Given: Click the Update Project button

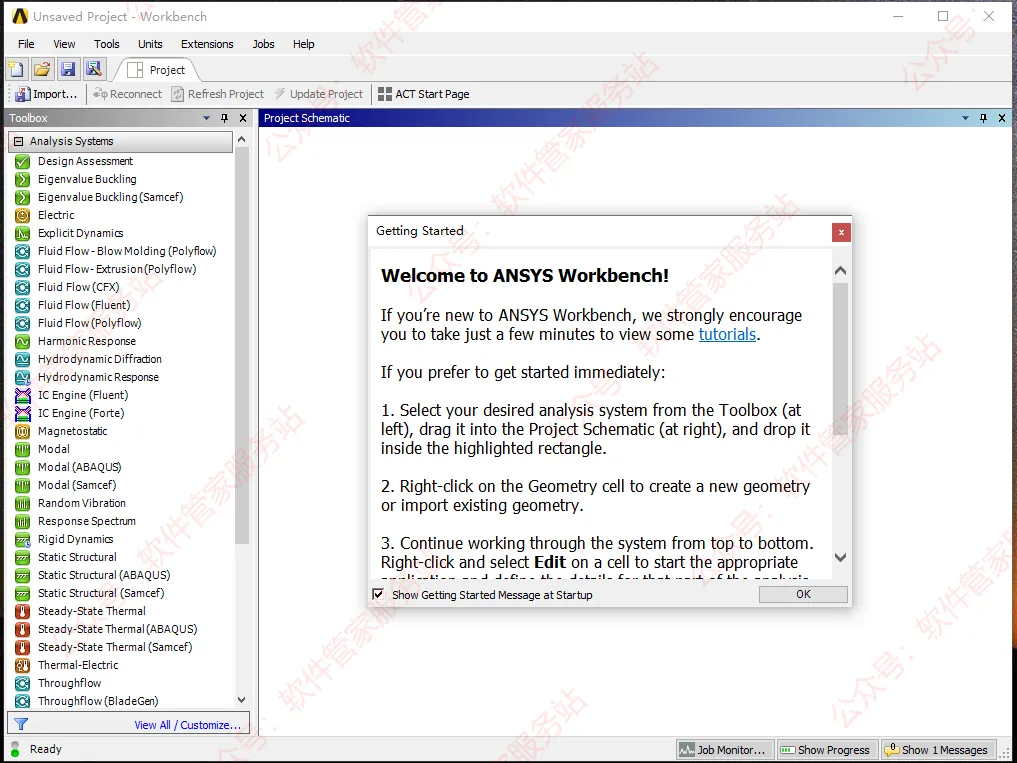Looking at the screenshot, I should (x=318, y=94).
